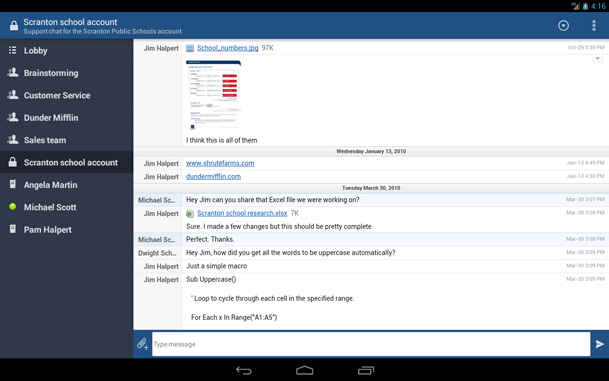
Task: Tap the Android back navigation button
Action: click(x=244, y=371)
